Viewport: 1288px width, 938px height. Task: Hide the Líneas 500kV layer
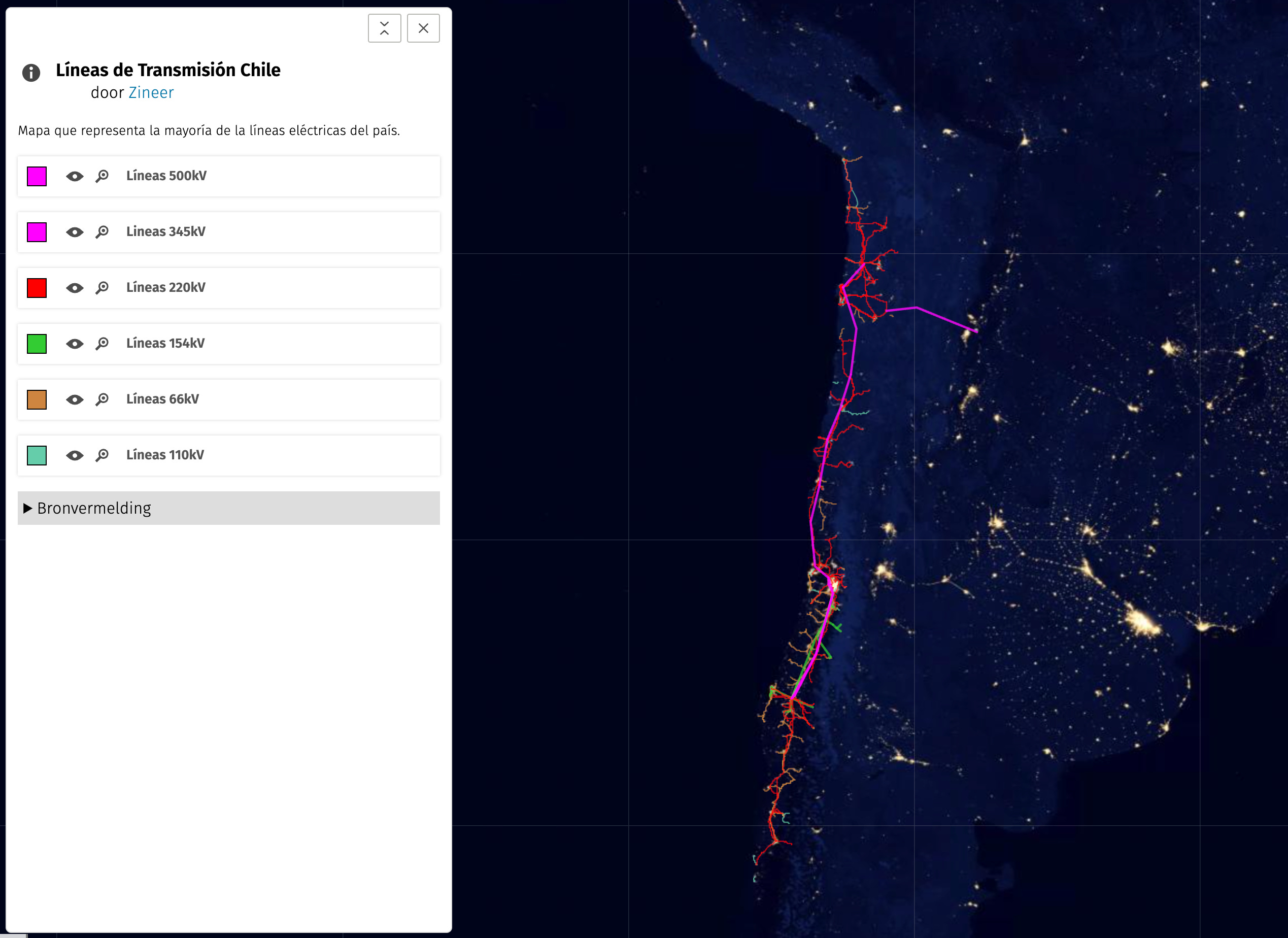pyautogui.click(x=75, y=176)
